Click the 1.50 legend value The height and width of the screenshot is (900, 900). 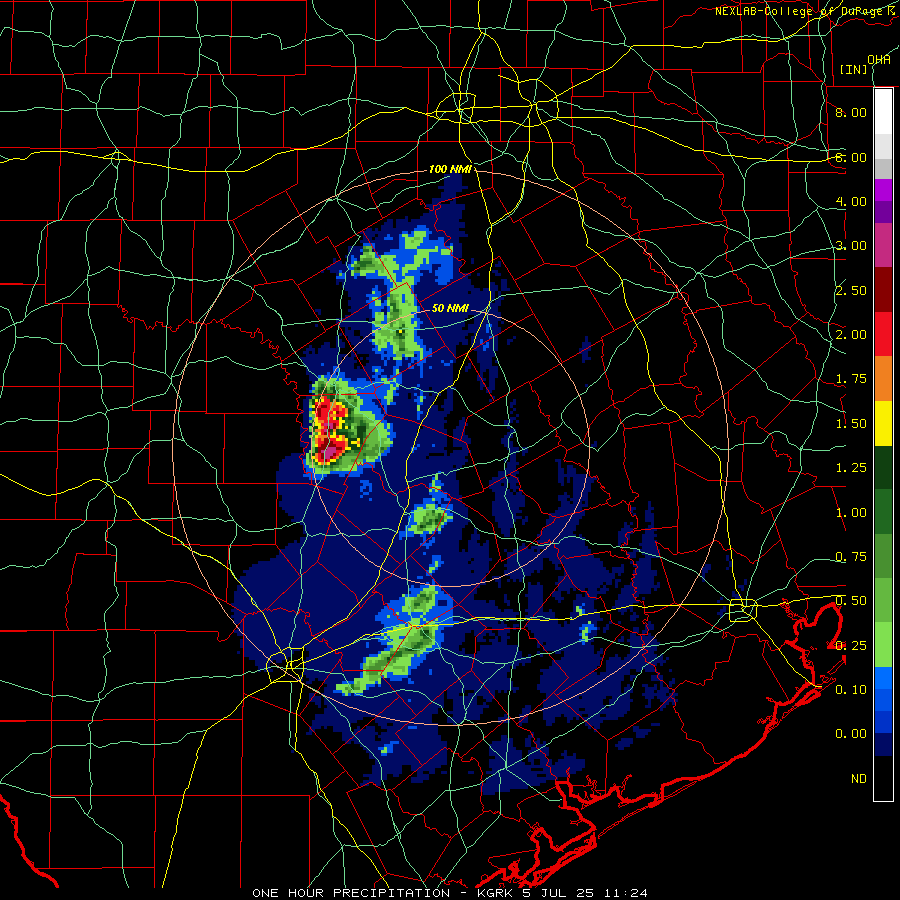click(x=851, y=424)
